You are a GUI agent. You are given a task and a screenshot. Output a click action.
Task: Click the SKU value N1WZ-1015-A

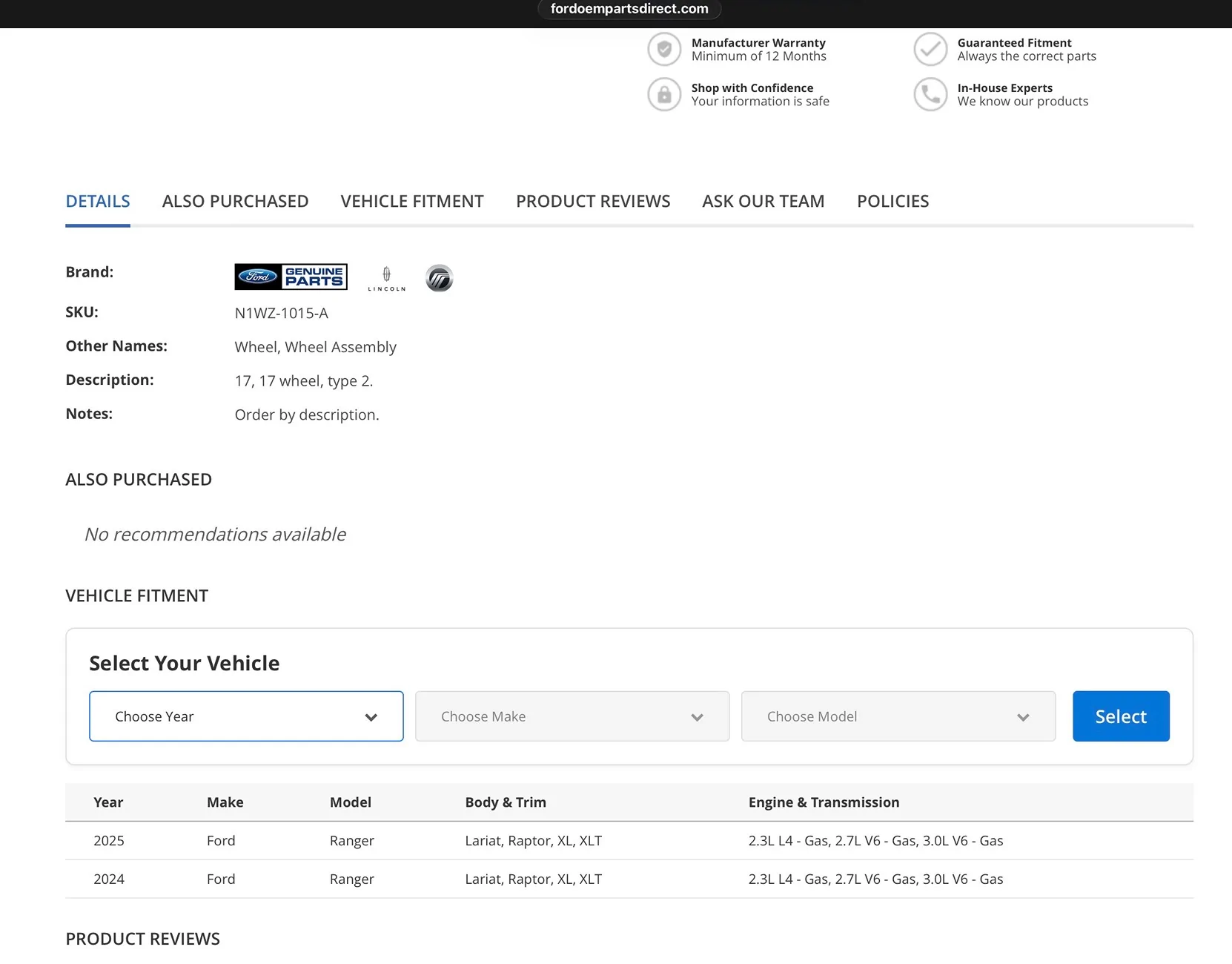282,313
